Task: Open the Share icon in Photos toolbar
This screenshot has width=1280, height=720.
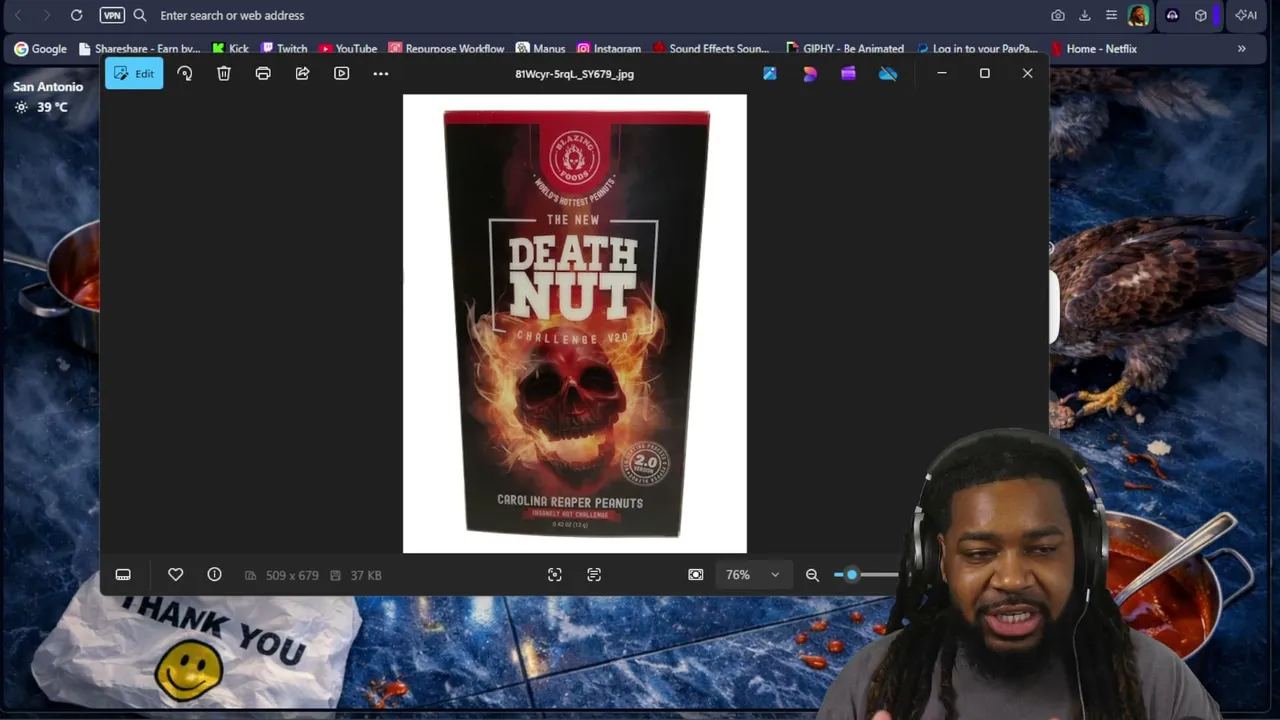Action: (x=302, y=73)
